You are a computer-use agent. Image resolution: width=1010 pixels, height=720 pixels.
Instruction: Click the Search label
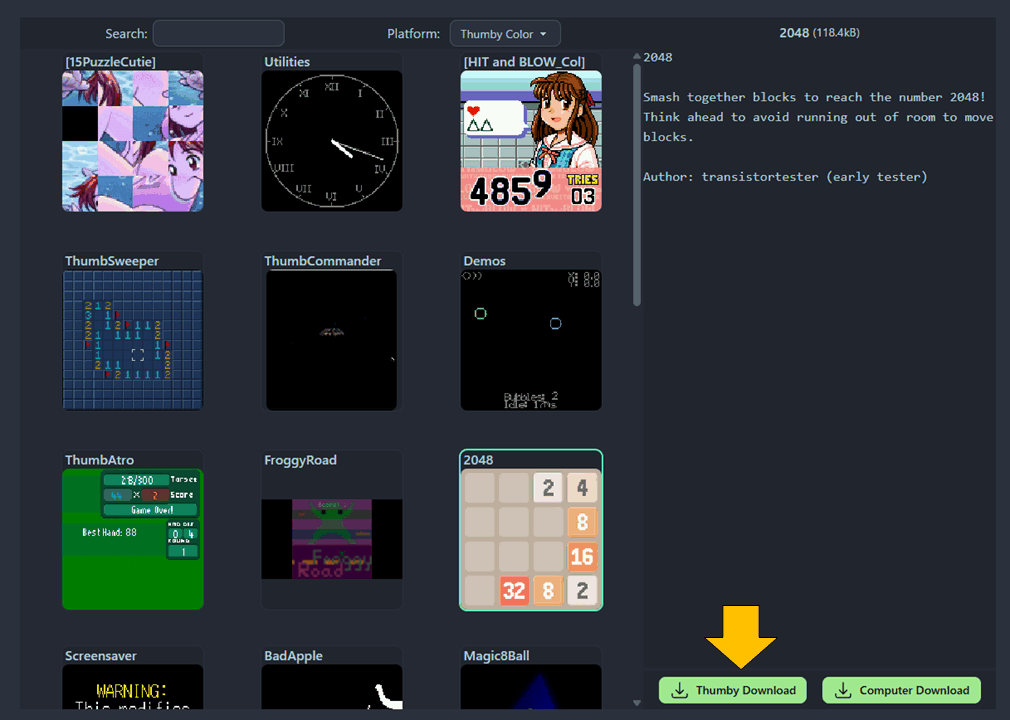tap(126, 33)
